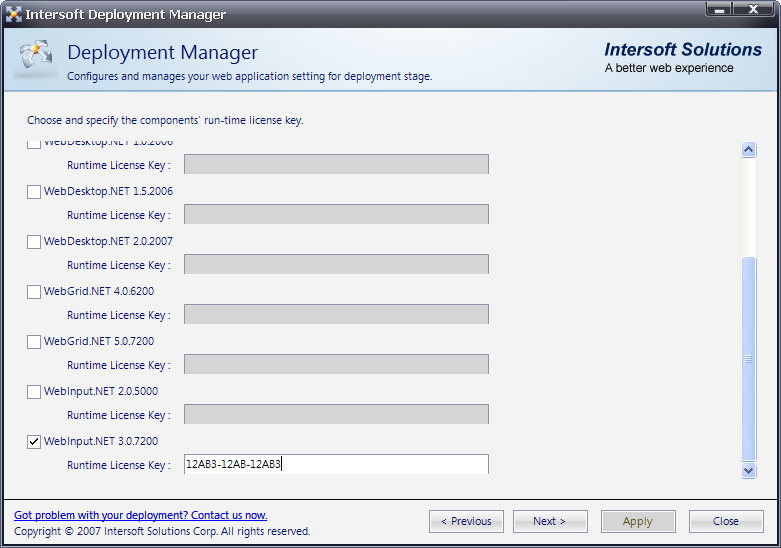This screenshot has width=781, height=548.
Task: Click the Close button at bottom right
Action: coord(725,521)
